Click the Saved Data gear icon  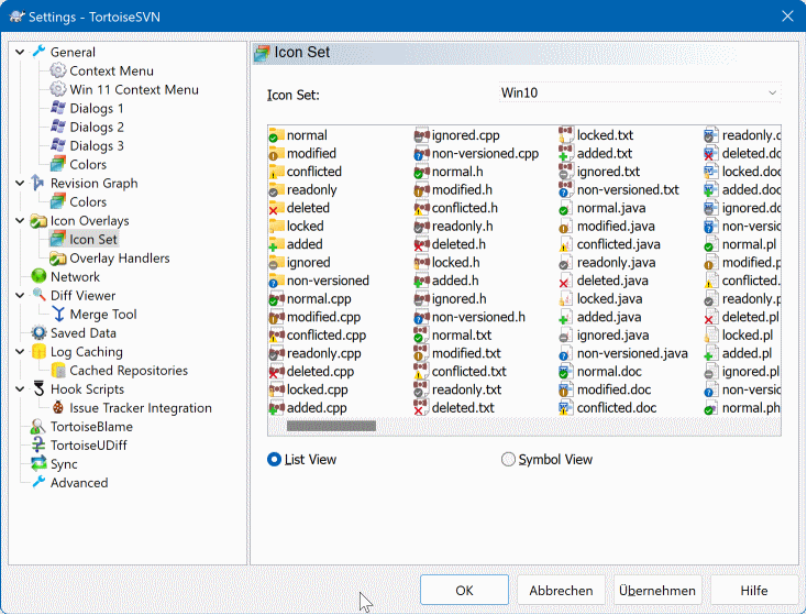coord(39,333)
